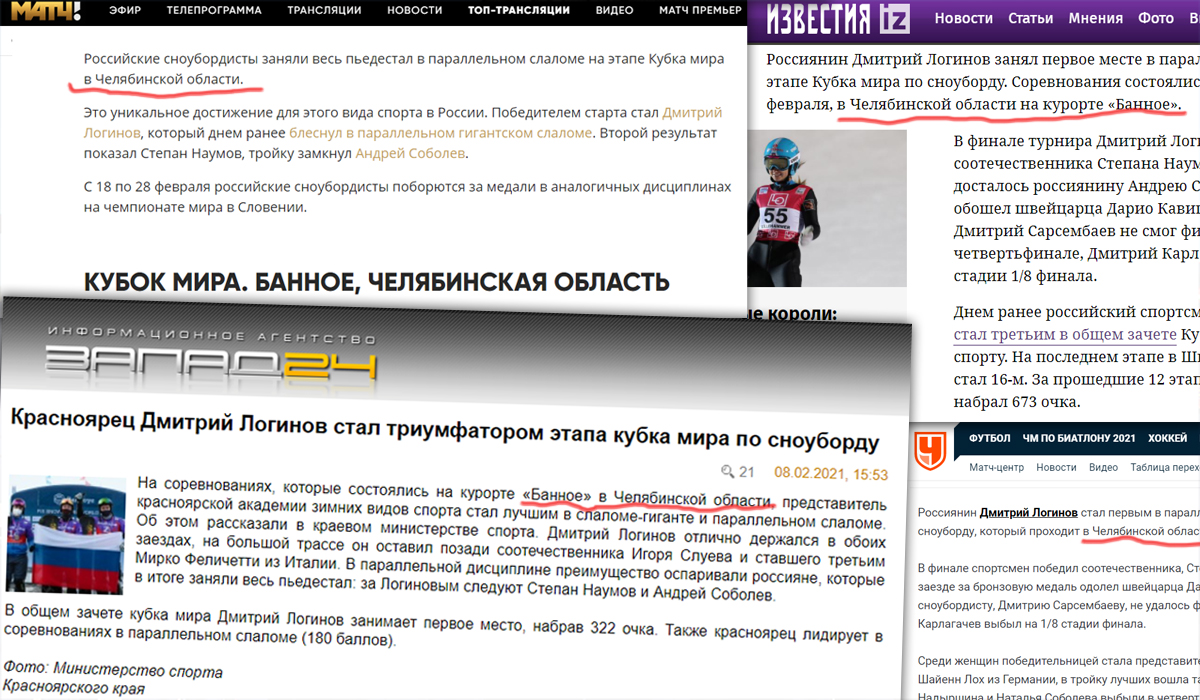Click the comment count 21

tap(746, 472)
